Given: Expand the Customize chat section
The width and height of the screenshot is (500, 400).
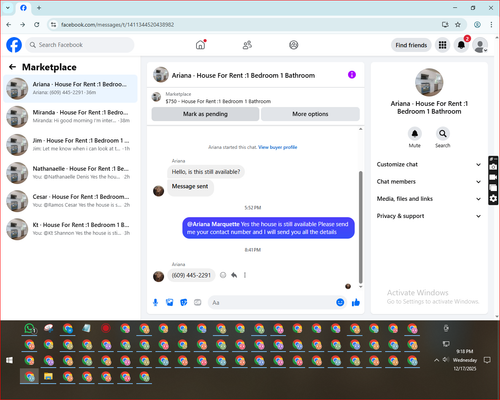Looking at the screenshot, I should pyautogui.click(x=429, y=164).
